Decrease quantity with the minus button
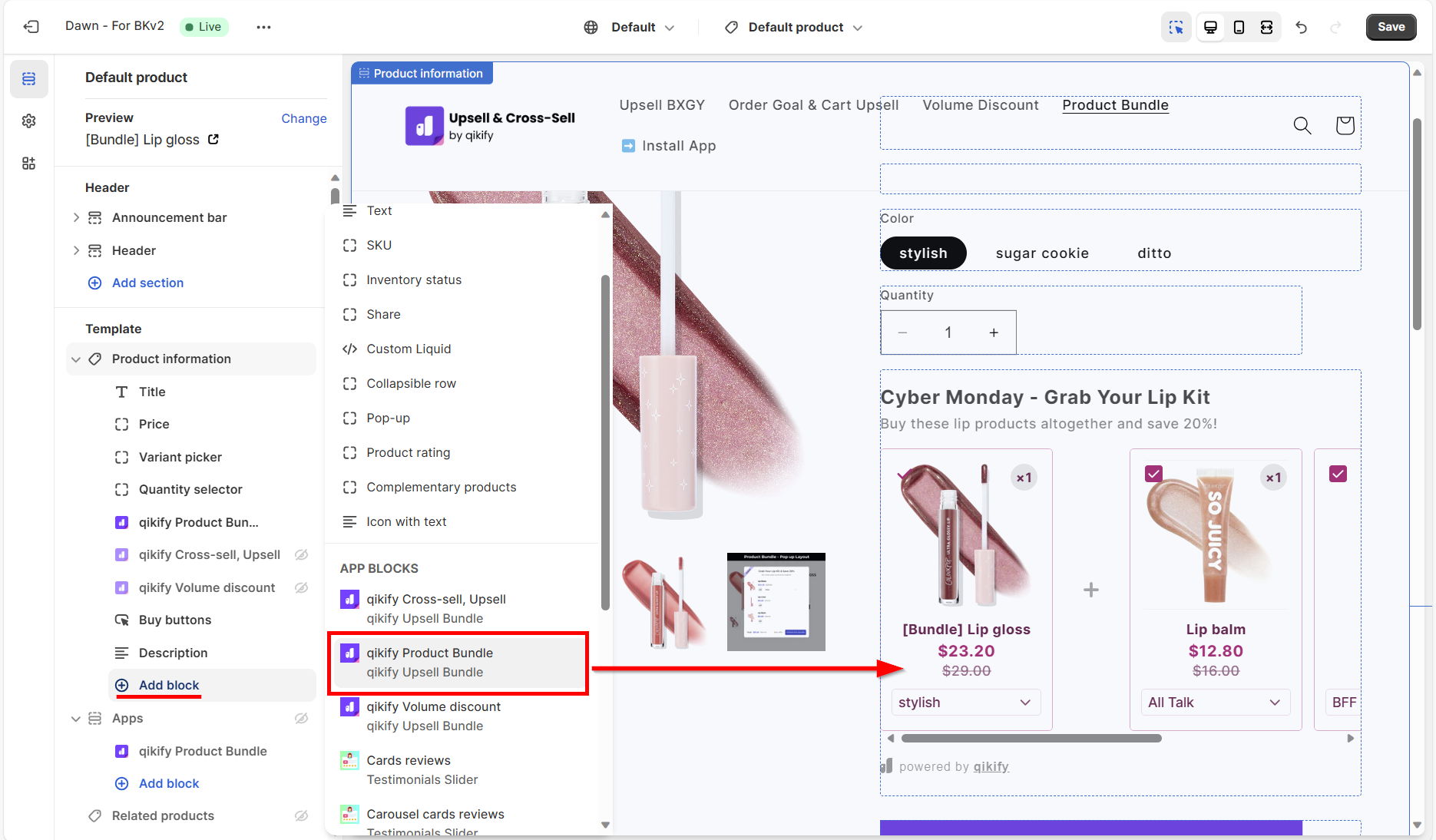 [x=903, y=332]
